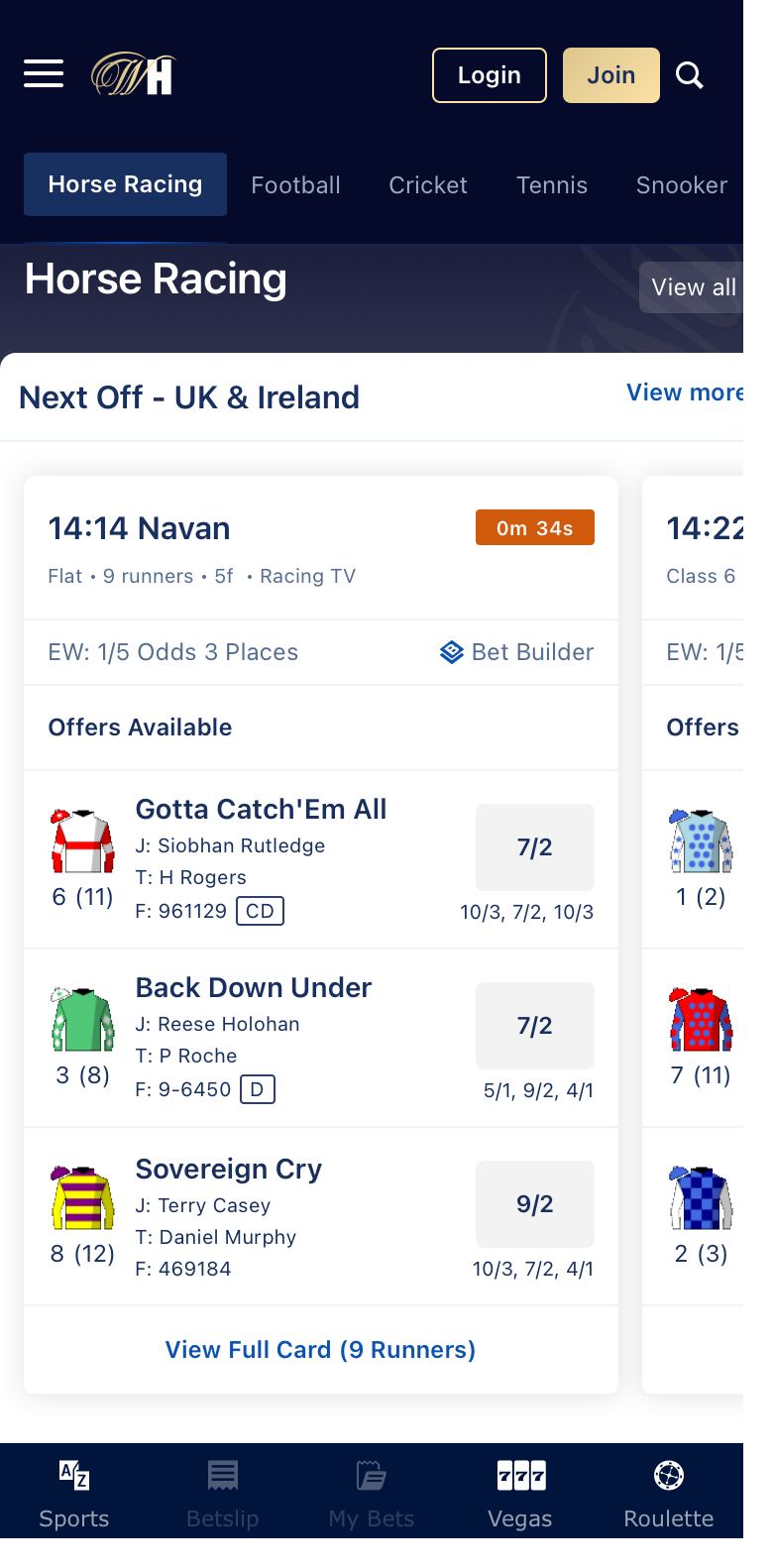Image resolution: width=773 pixels, height=1568 pixels.
Task: Open View more for Next Off
Action: tap(685, 392)
